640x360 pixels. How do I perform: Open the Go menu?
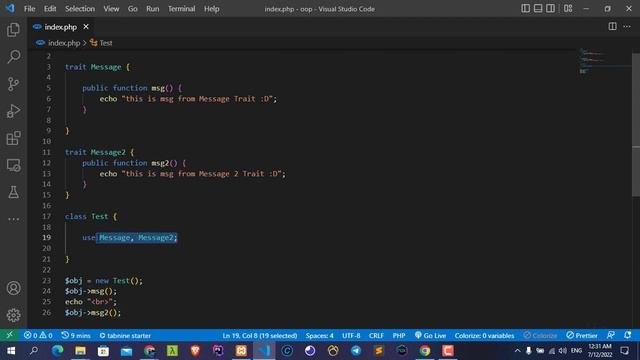pos(133,9)
